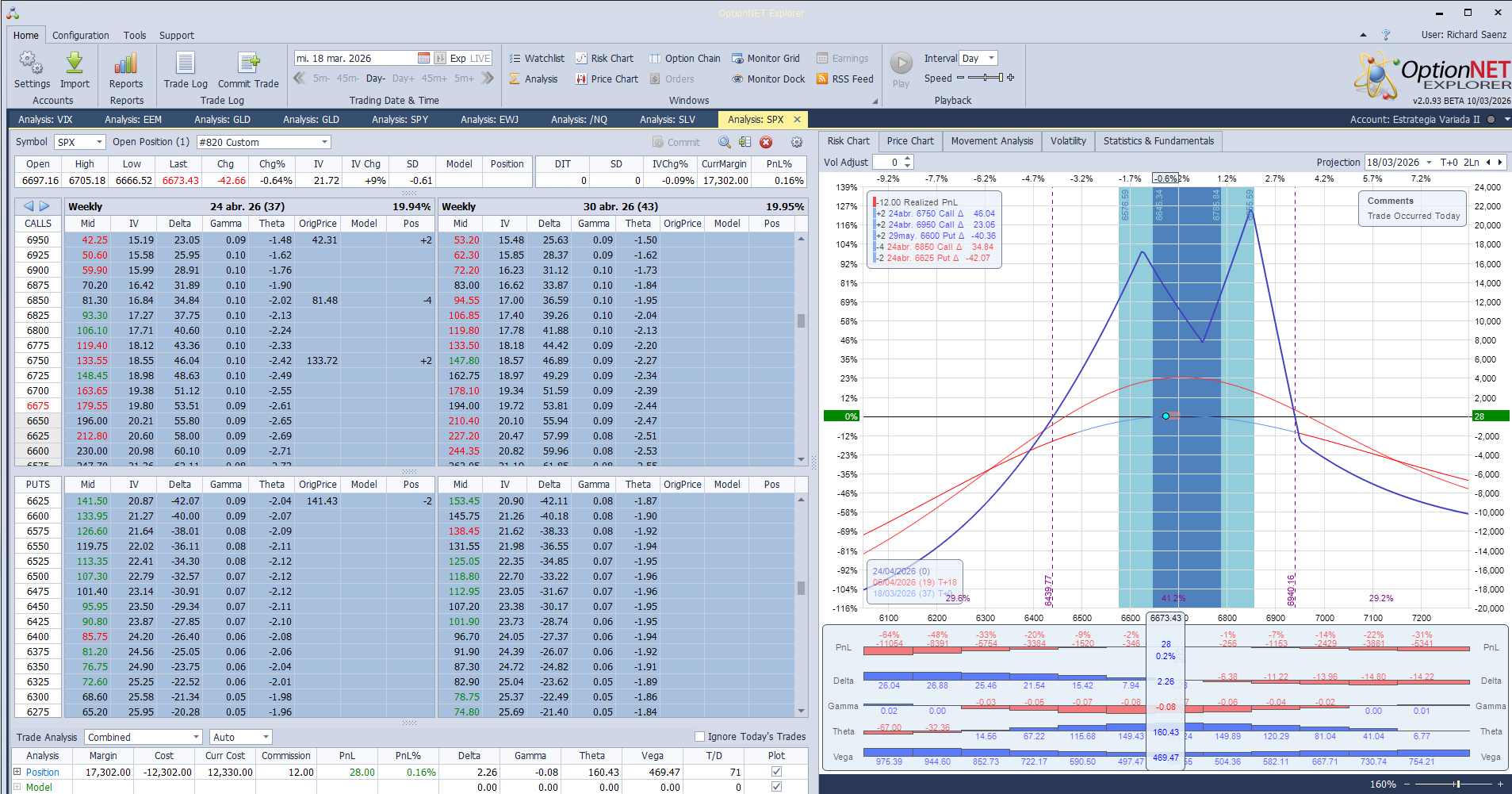Toggle the T+0 projection line

click(x=1449, y=162)
